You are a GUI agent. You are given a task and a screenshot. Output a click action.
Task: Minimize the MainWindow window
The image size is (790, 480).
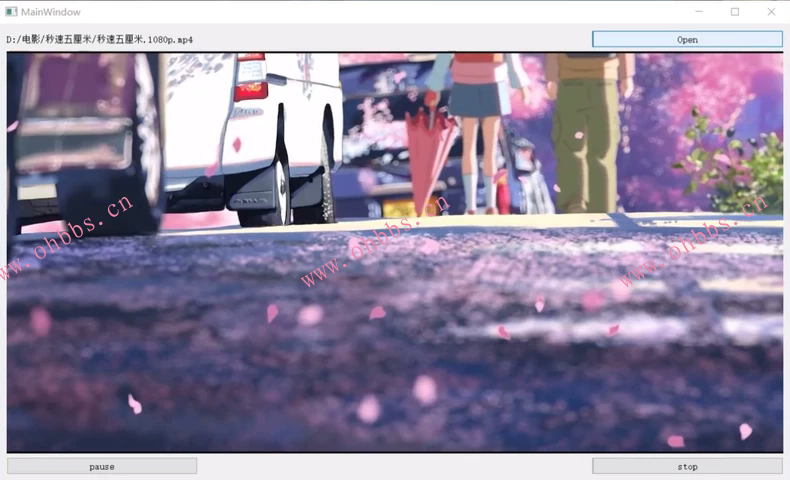[697, 11]
